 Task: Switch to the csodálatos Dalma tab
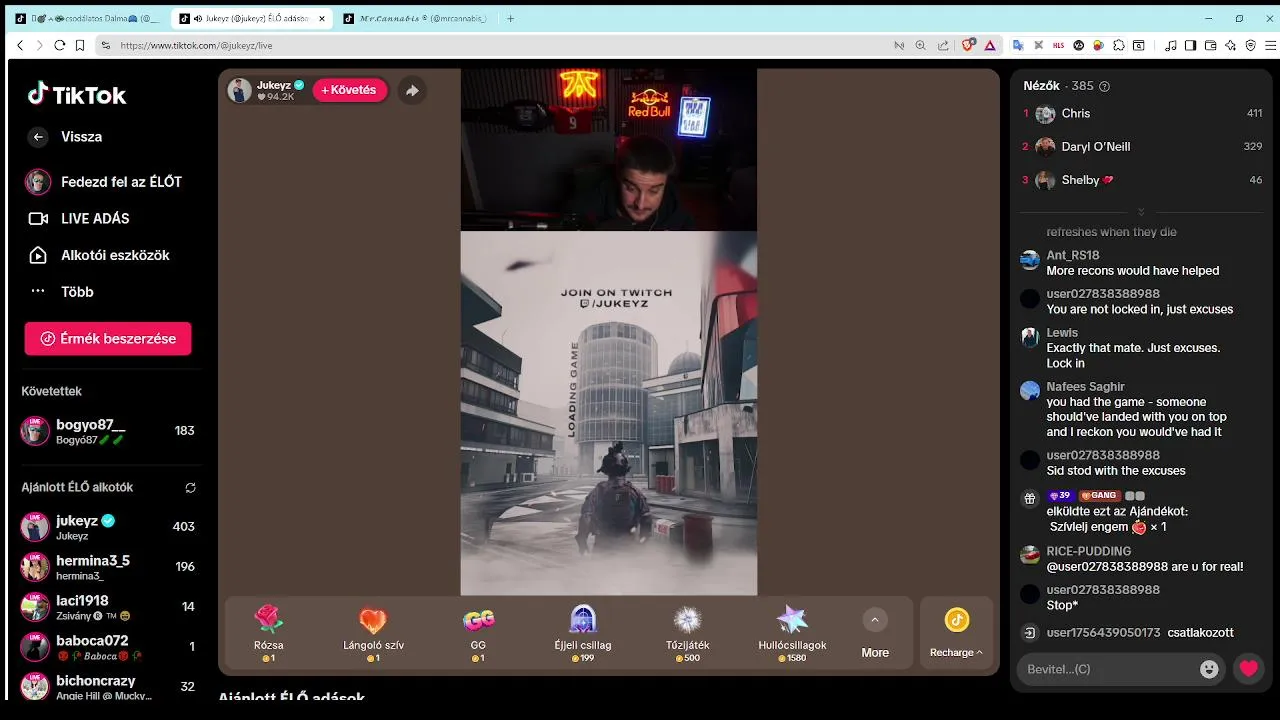click(86, 18)
